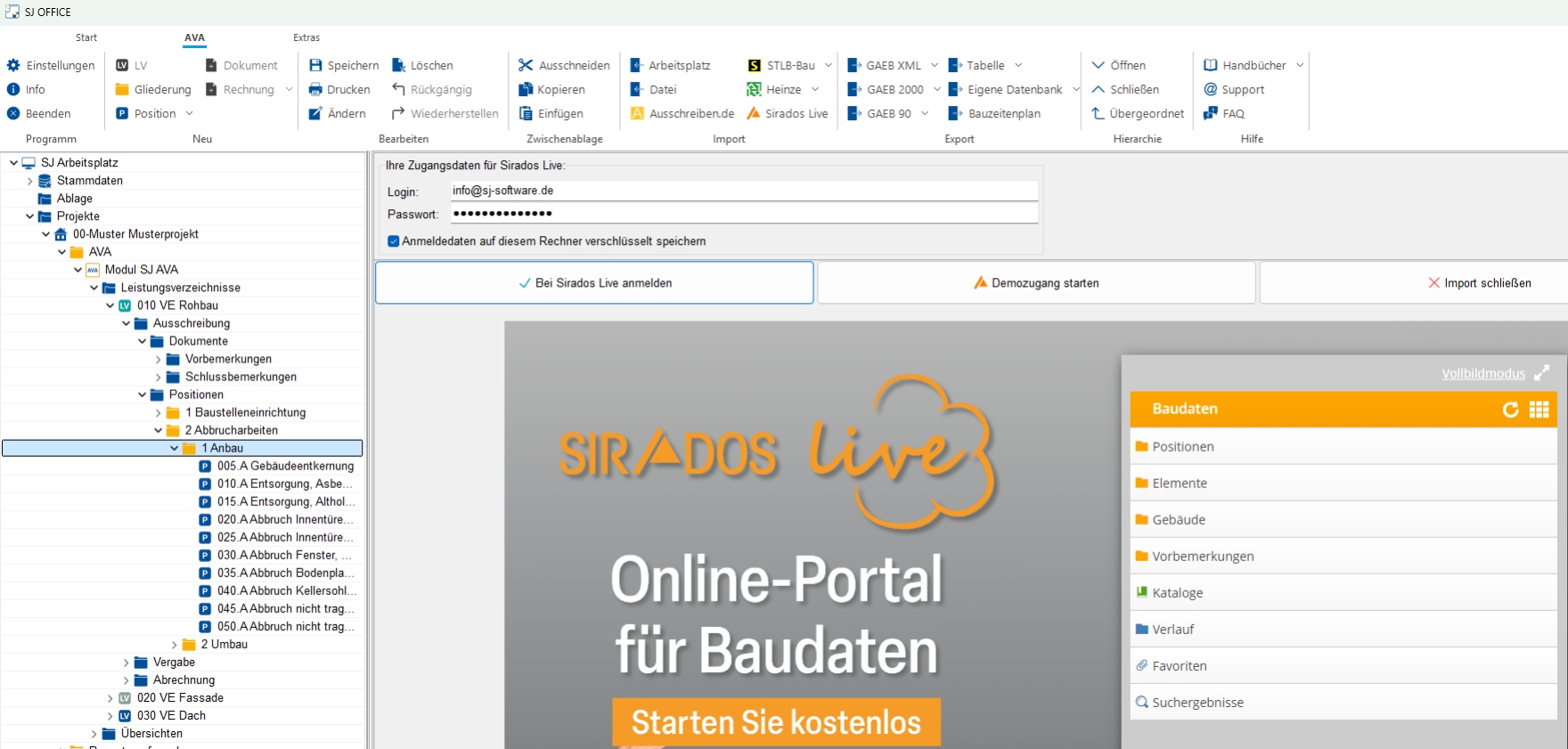Open Suchergebnisse in Baudaten menu
The width and height of the screenshot is (1568, 749).
tap(1343, 702)
